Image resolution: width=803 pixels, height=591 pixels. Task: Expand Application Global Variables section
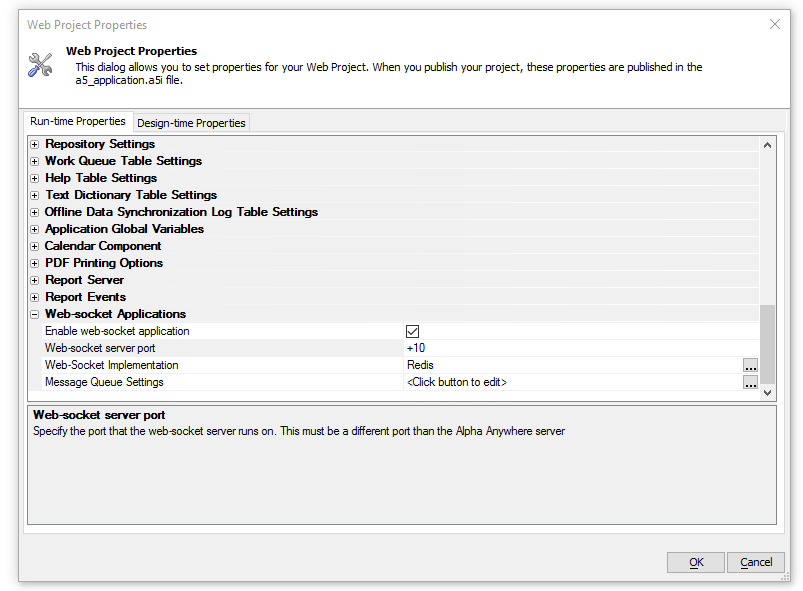(x=34, y=229)
